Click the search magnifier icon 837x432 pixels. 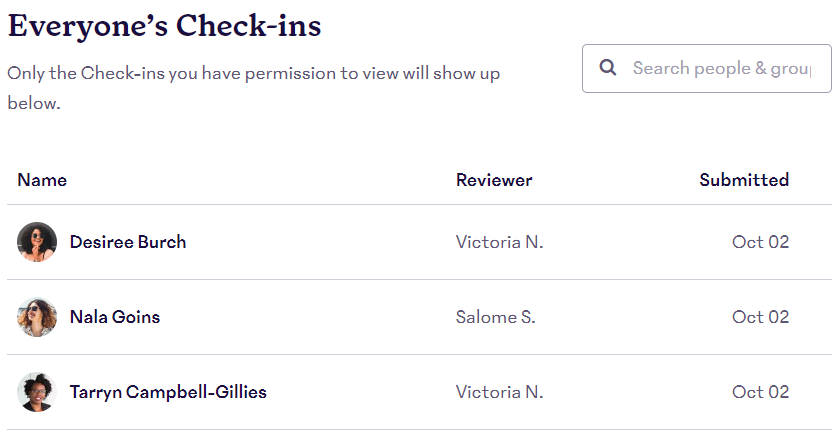[607, 68]
